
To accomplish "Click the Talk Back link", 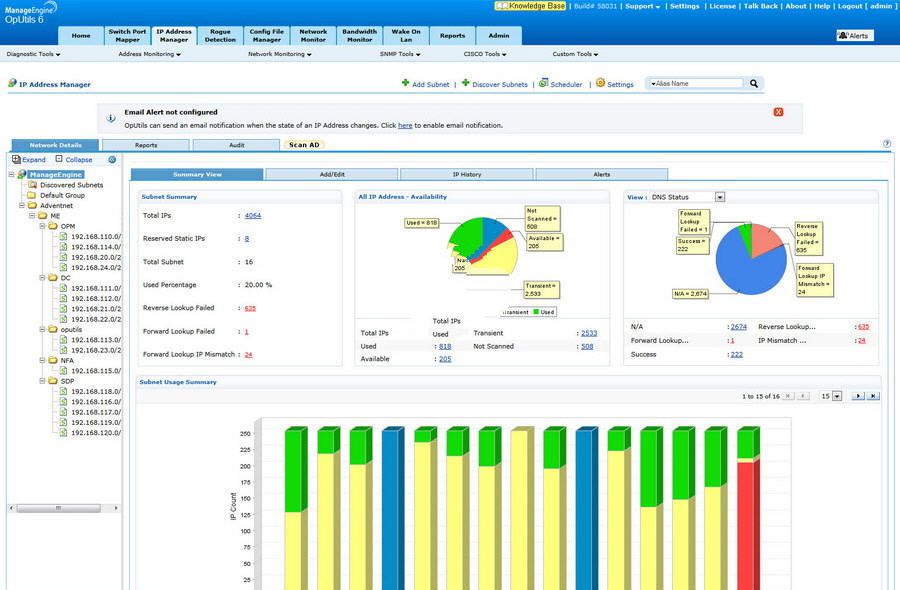I will coord(761,6).
